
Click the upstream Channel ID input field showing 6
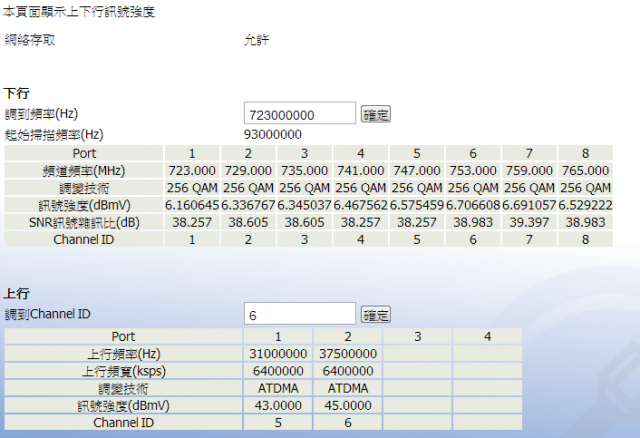300,313
